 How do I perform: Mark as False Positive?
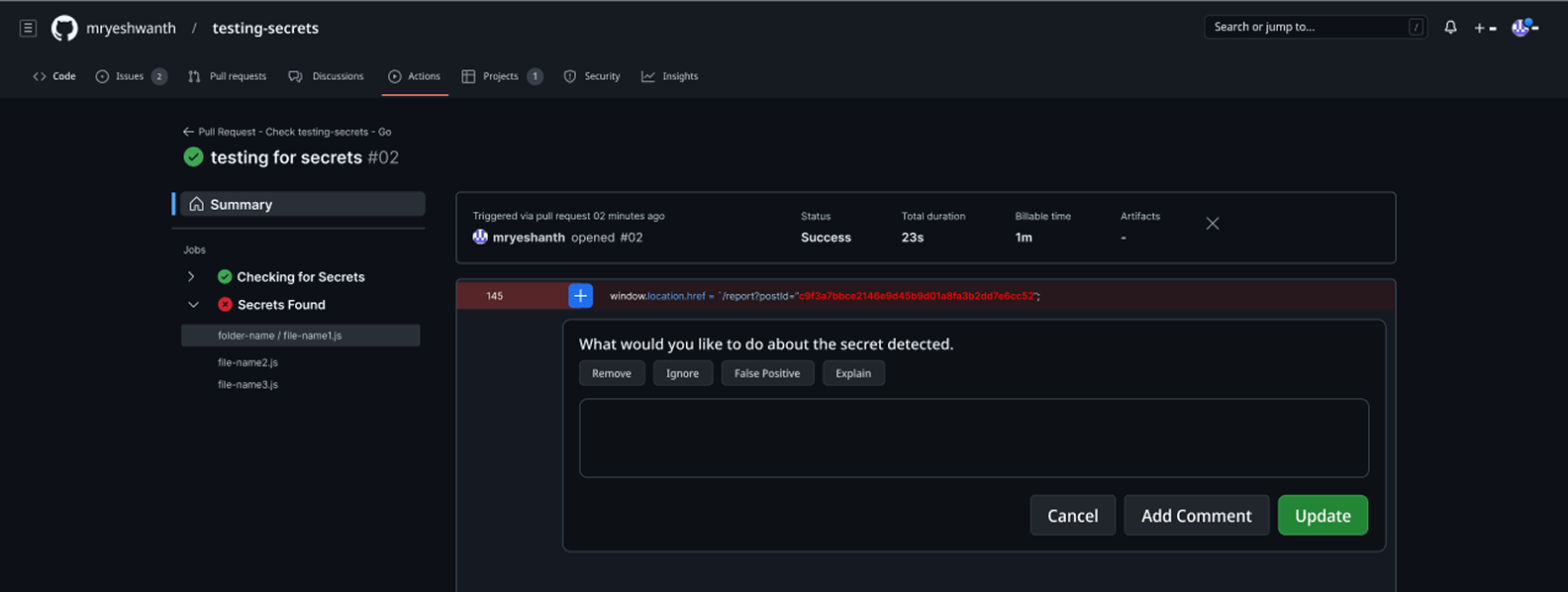click(767, 373)
